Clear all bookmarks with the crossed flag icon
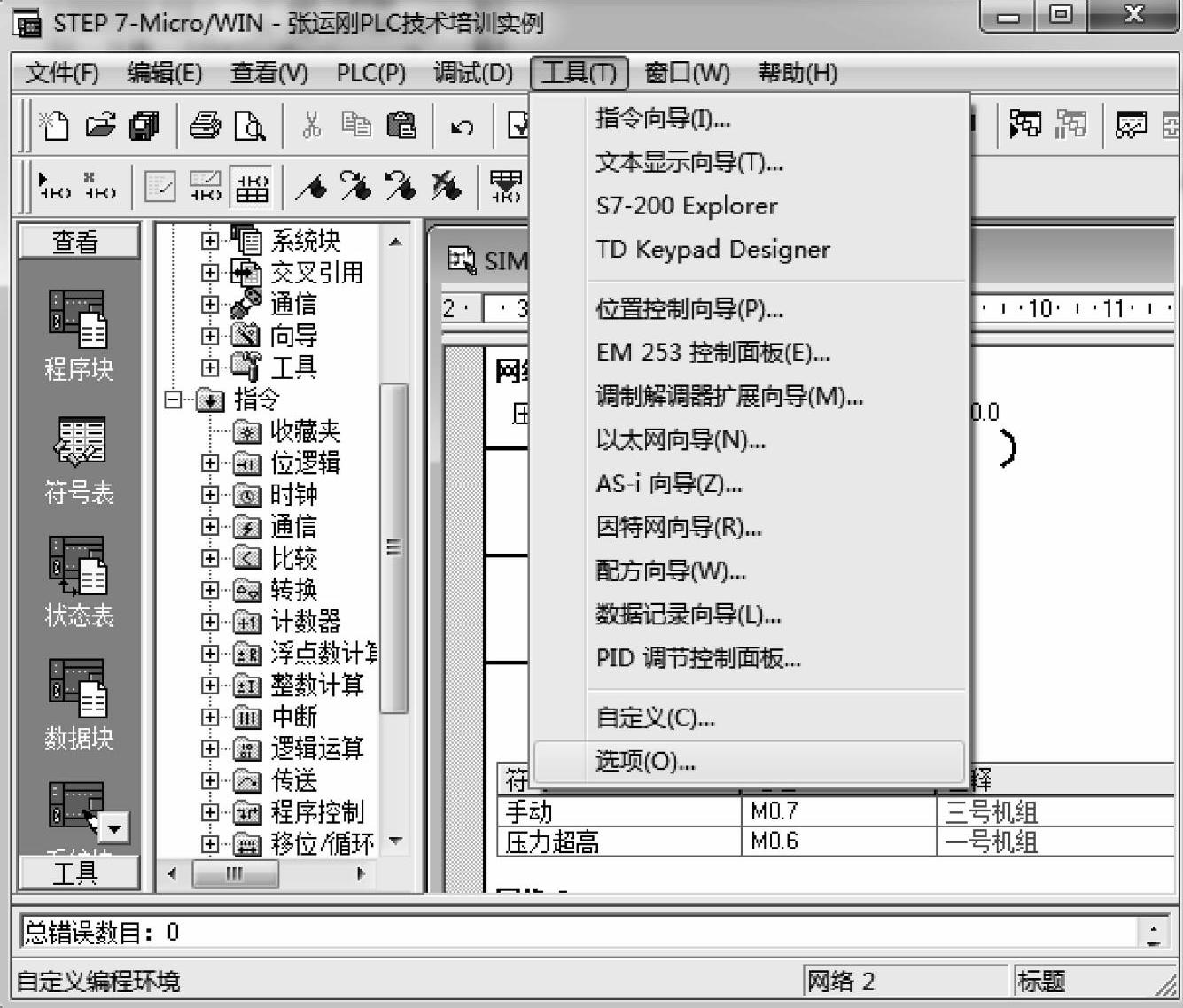Viewport: 1183px width, 1008px height. coord(446,186)
